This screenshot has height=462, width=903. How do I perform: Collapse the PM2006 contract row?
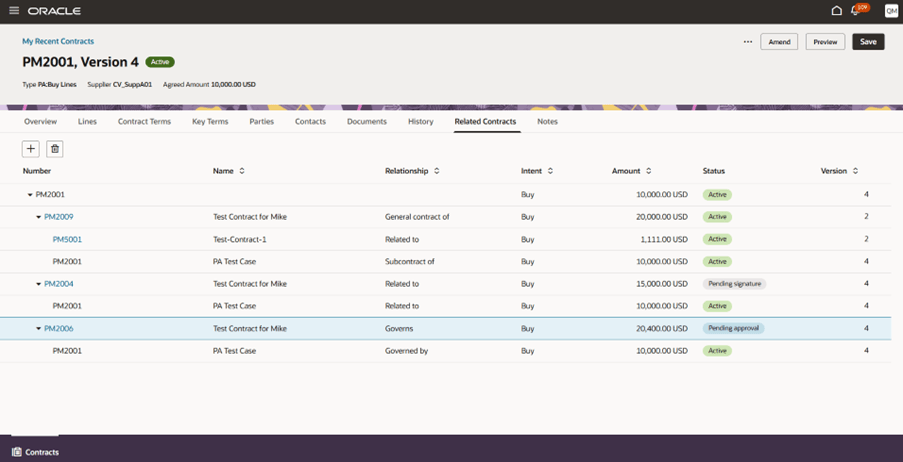point(39,329)
